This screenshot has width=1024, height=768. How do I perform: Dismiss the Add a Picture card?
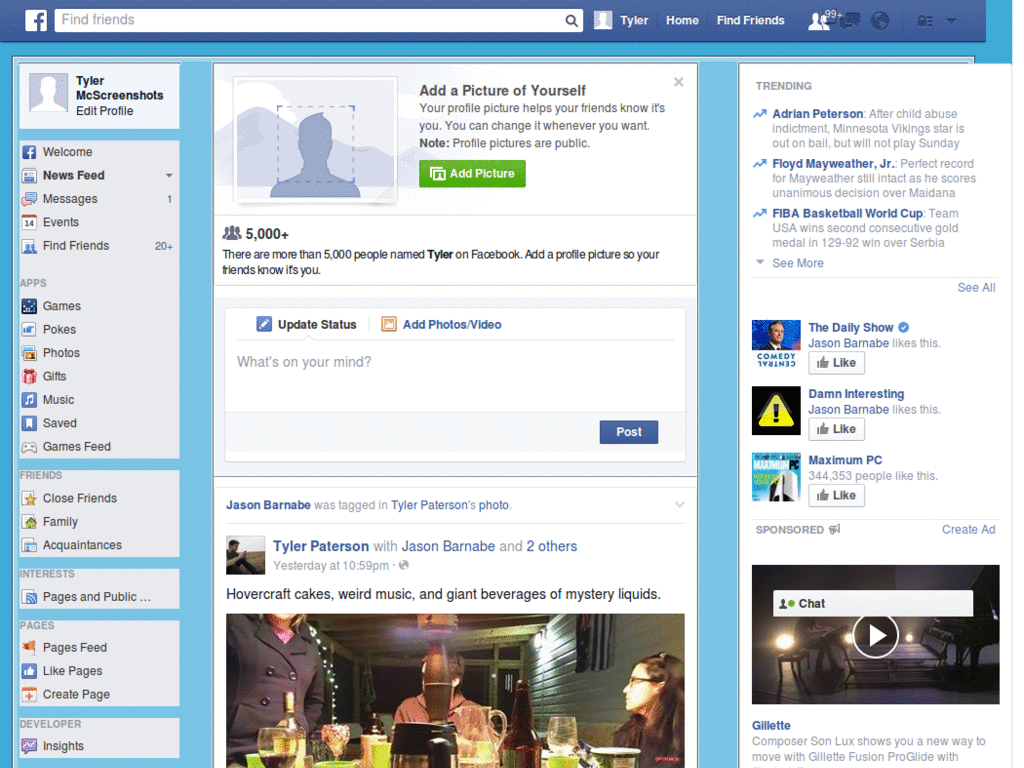point(679,82)
